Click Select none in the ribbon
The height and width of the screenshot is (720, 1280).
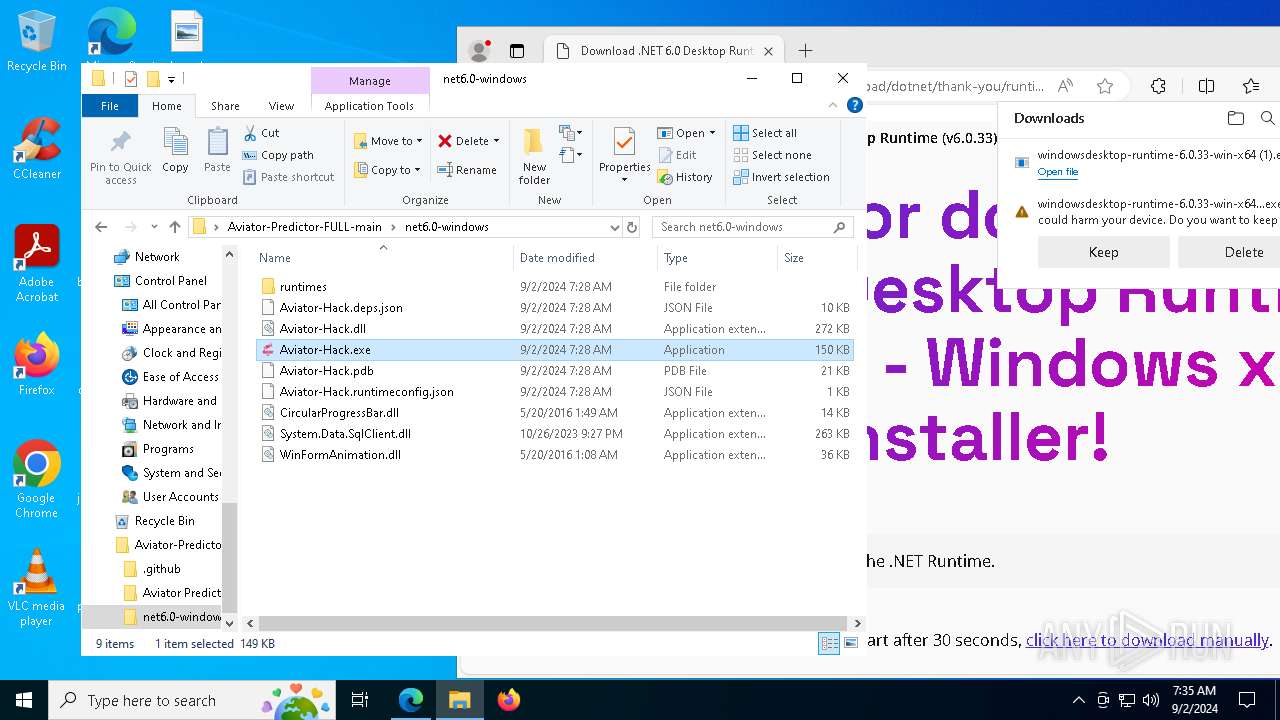772,155
